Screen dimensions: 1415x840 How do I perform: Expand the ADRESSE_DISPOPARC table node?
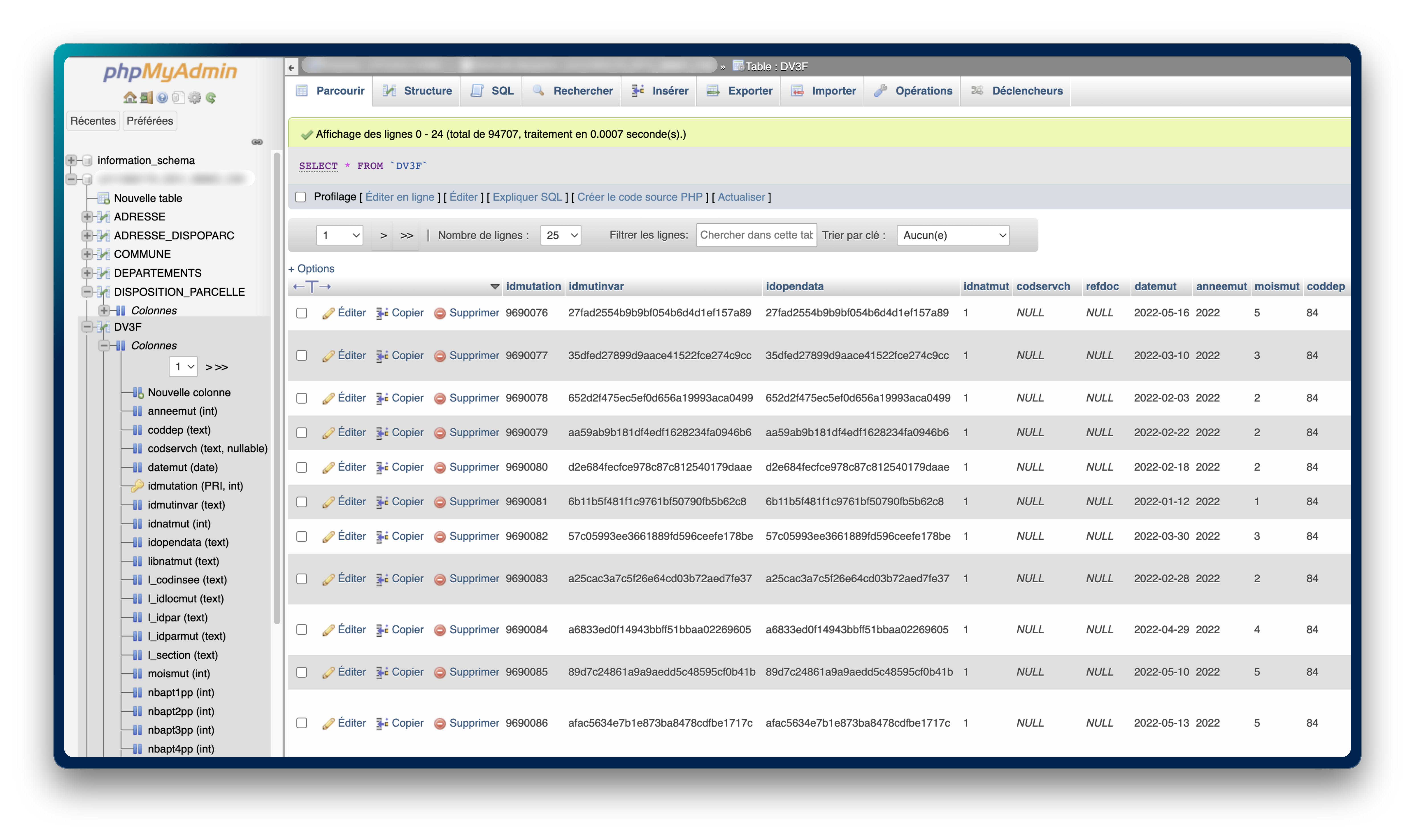click(x=87, y=235)
